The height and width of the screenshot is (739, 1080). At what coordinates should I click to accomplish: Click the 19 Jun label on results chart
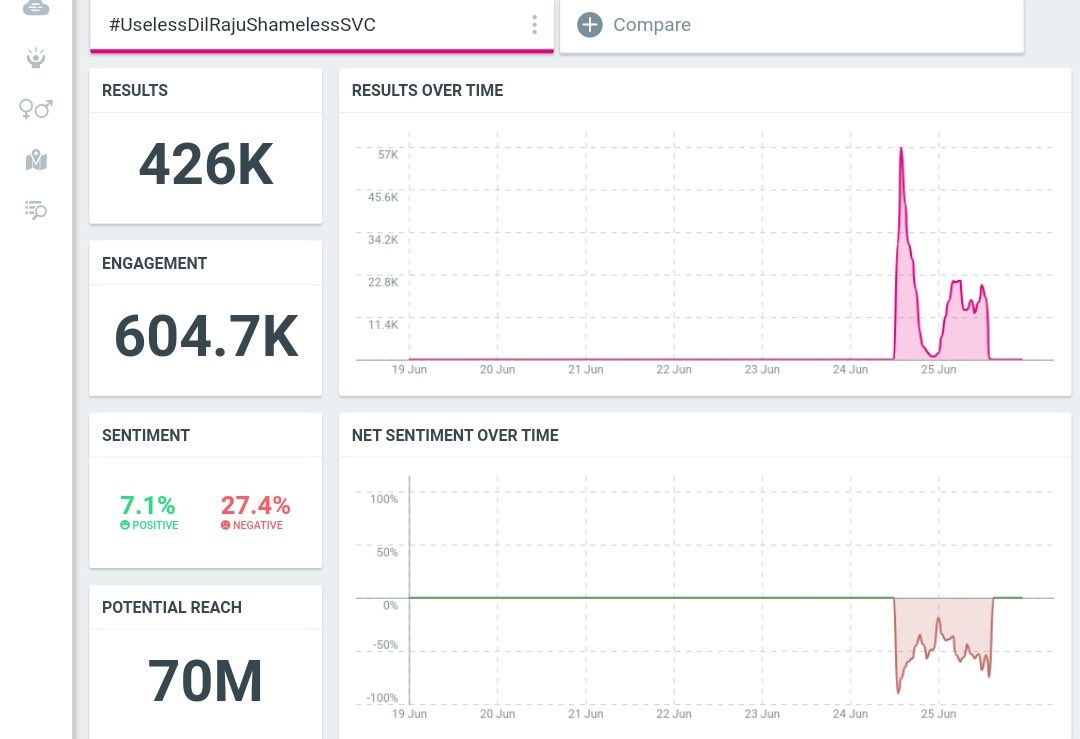tap(409, 370)
